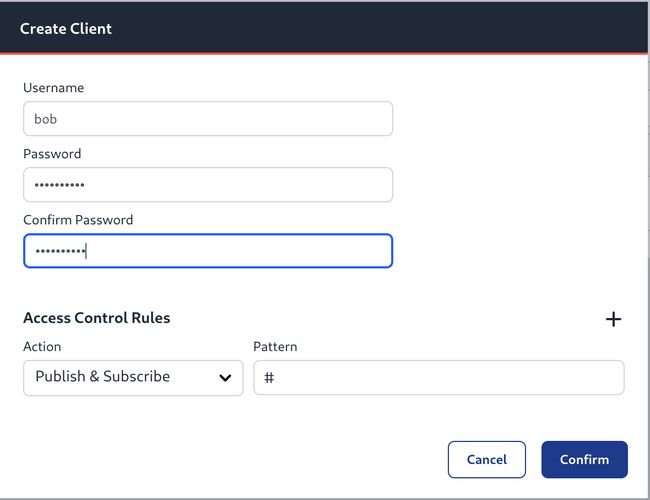Open the Action dropdown showing Publish & Subscribe
Viewport: 650px width, 500px height.
[133, 378]
